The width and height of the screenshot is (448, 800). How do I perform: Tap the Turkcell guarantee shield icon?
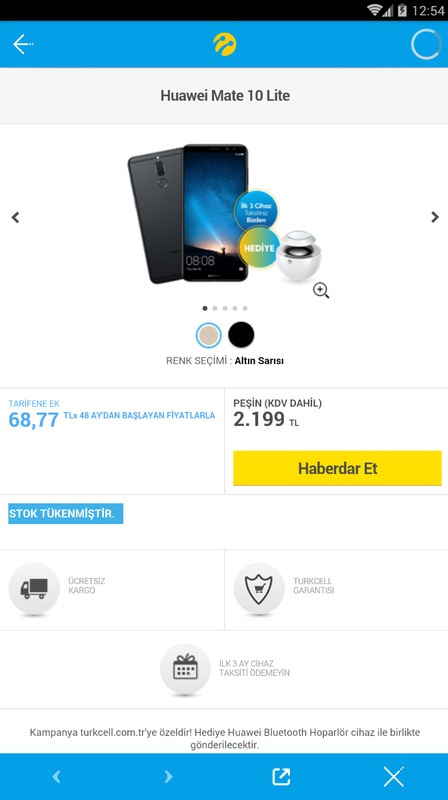259,588
